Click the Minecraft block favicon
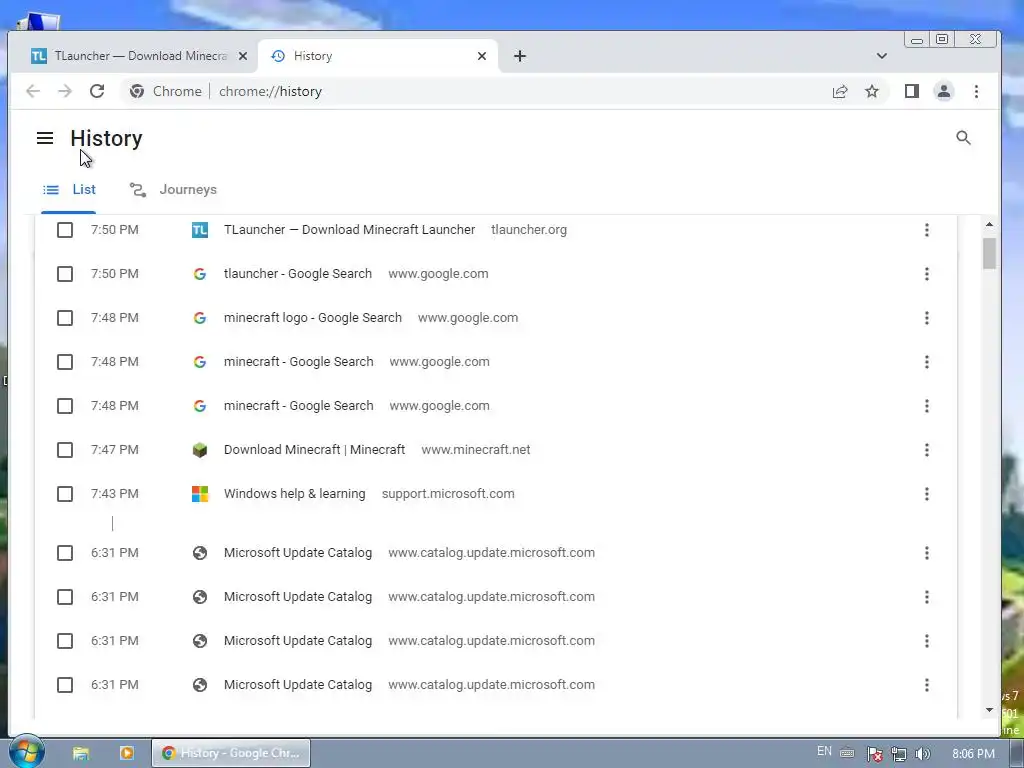1024x768 pixels. pos(200,450)
